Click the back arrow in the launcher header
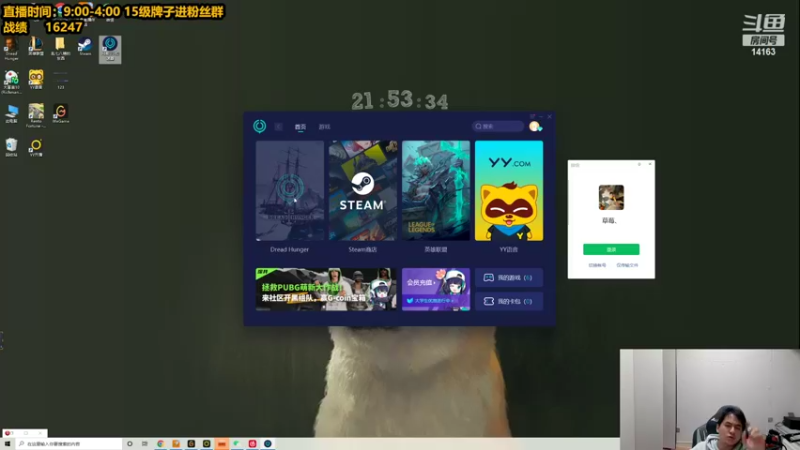 coord(279,127)
